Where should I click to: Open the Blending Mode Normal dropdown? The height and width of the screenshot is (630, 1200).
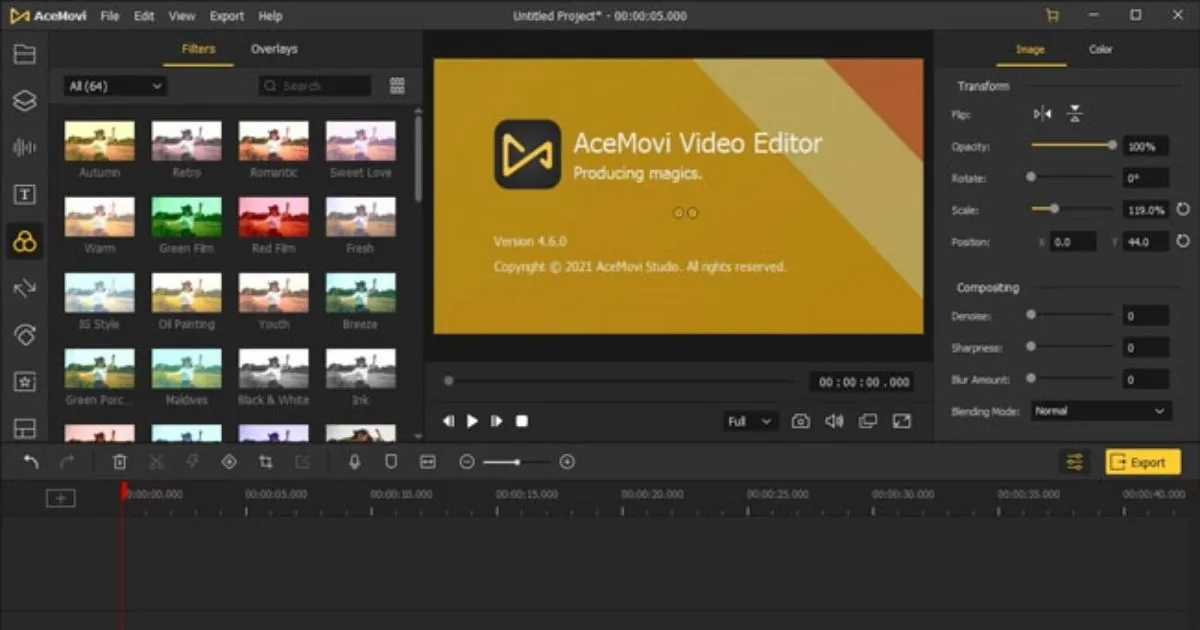click(x=1101, y=411)
